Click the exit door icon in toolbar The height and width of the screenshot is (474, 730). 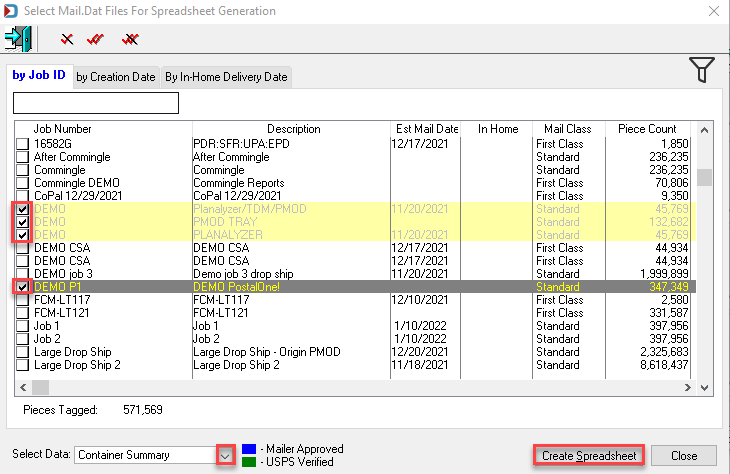click(x=18, y=39)
